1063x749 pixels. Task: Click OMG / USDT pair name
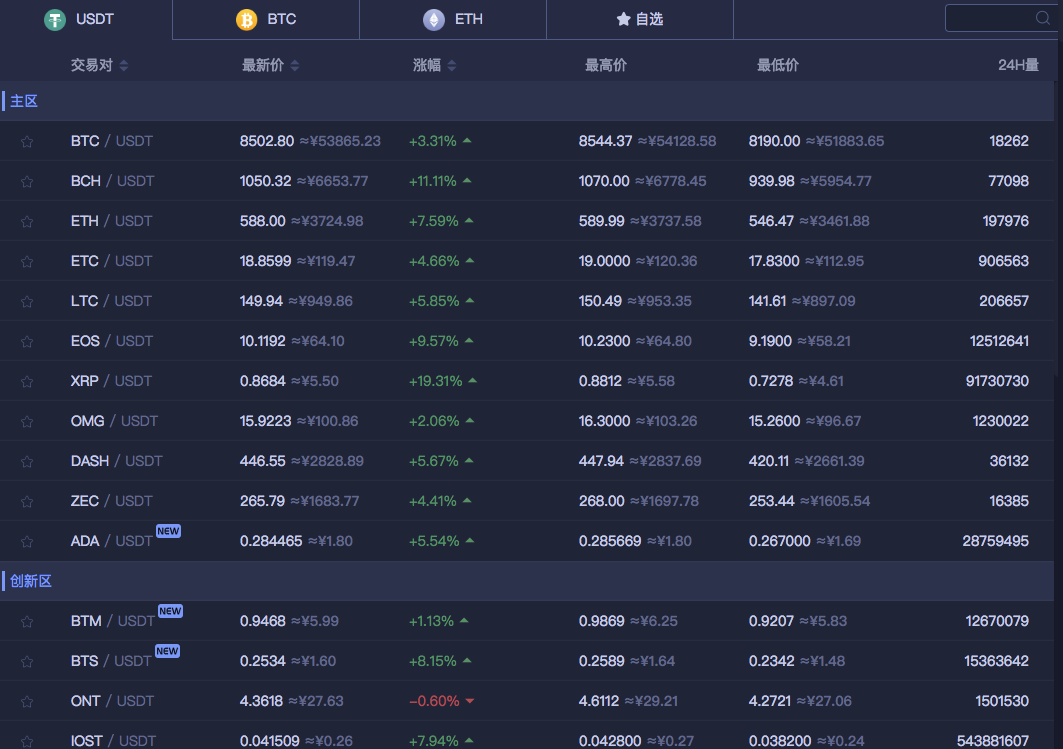(114, 421)
